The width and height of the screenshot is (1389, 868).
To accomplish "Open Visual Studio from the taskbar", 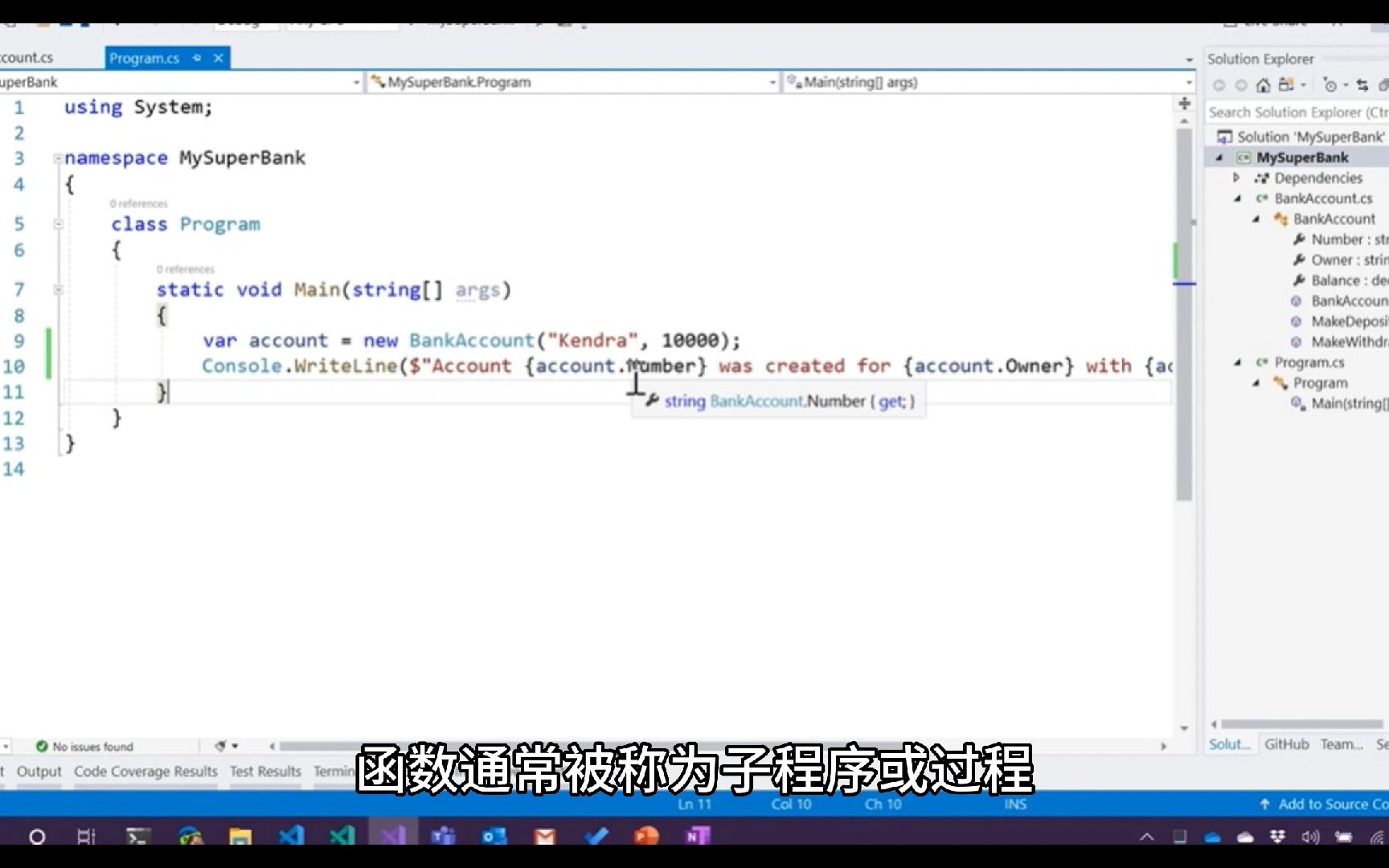I will click(x=392, y=837).
